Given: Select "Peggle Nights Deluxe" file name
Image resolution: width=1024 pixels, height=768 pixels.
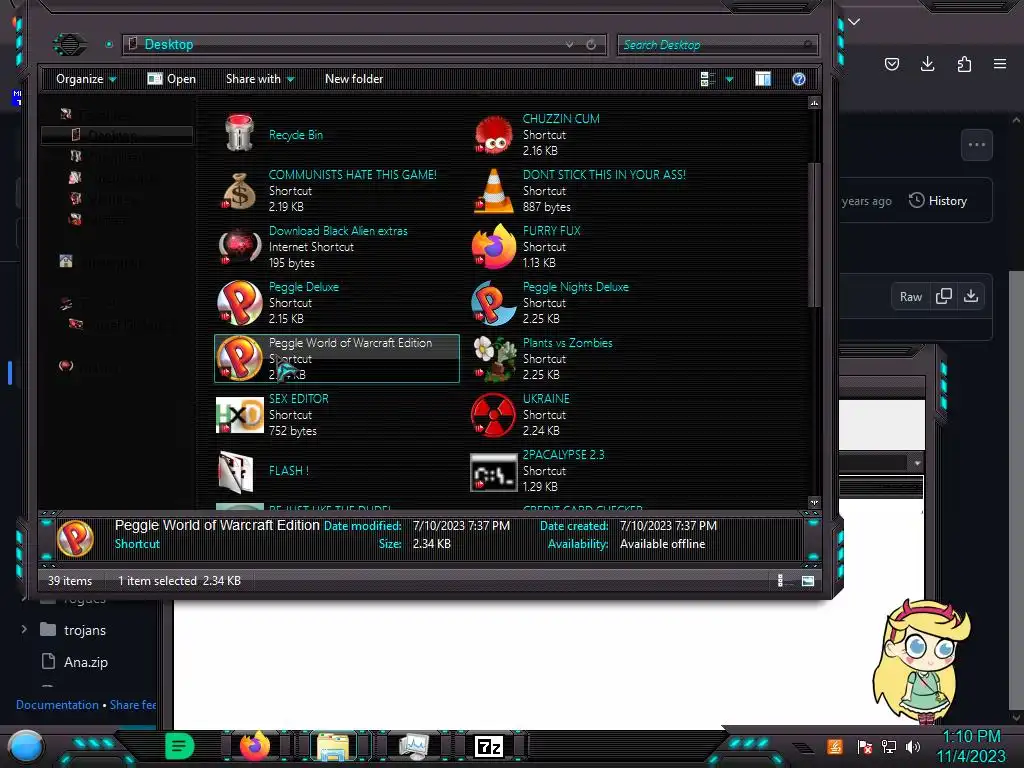Looking at the screenshot, I should click(x=575, y=287).
